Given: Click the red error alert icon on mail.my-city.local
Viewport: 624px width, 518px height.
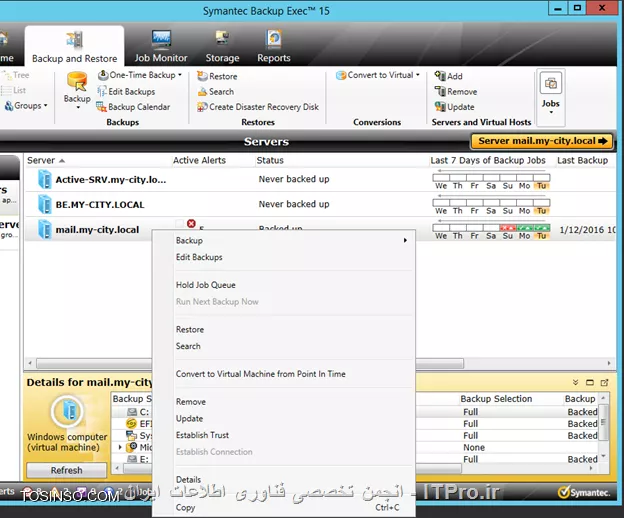Looking at the screenshot, I should tap(191, 224).
